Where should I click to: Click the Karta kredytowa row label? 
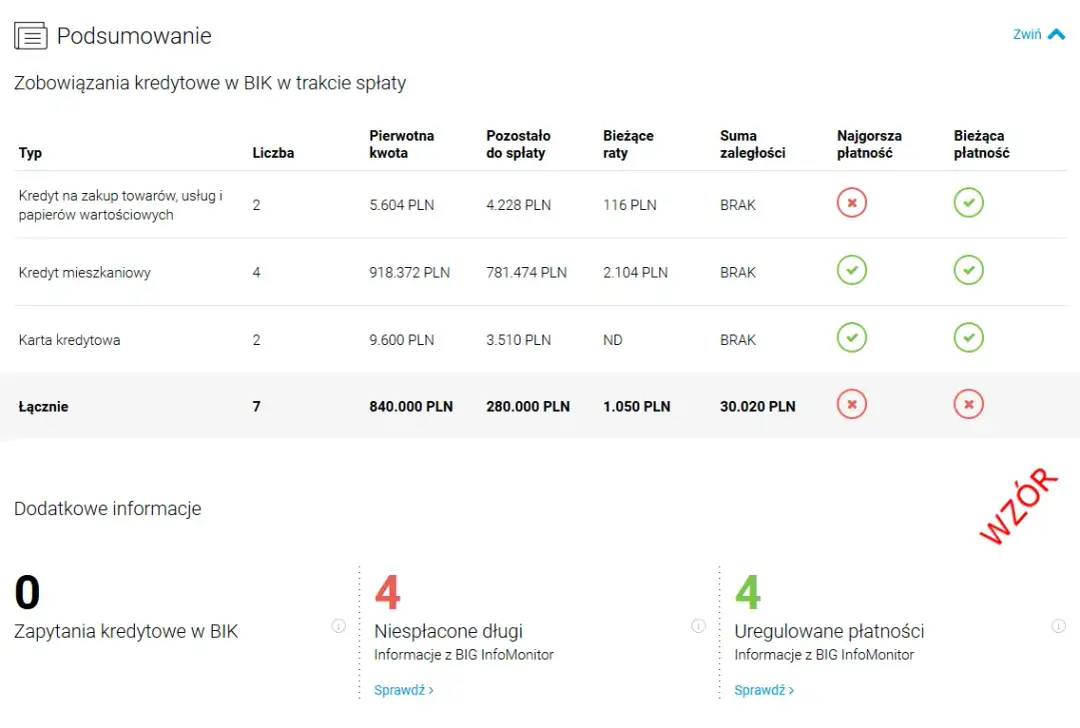(x=69, y=340)
